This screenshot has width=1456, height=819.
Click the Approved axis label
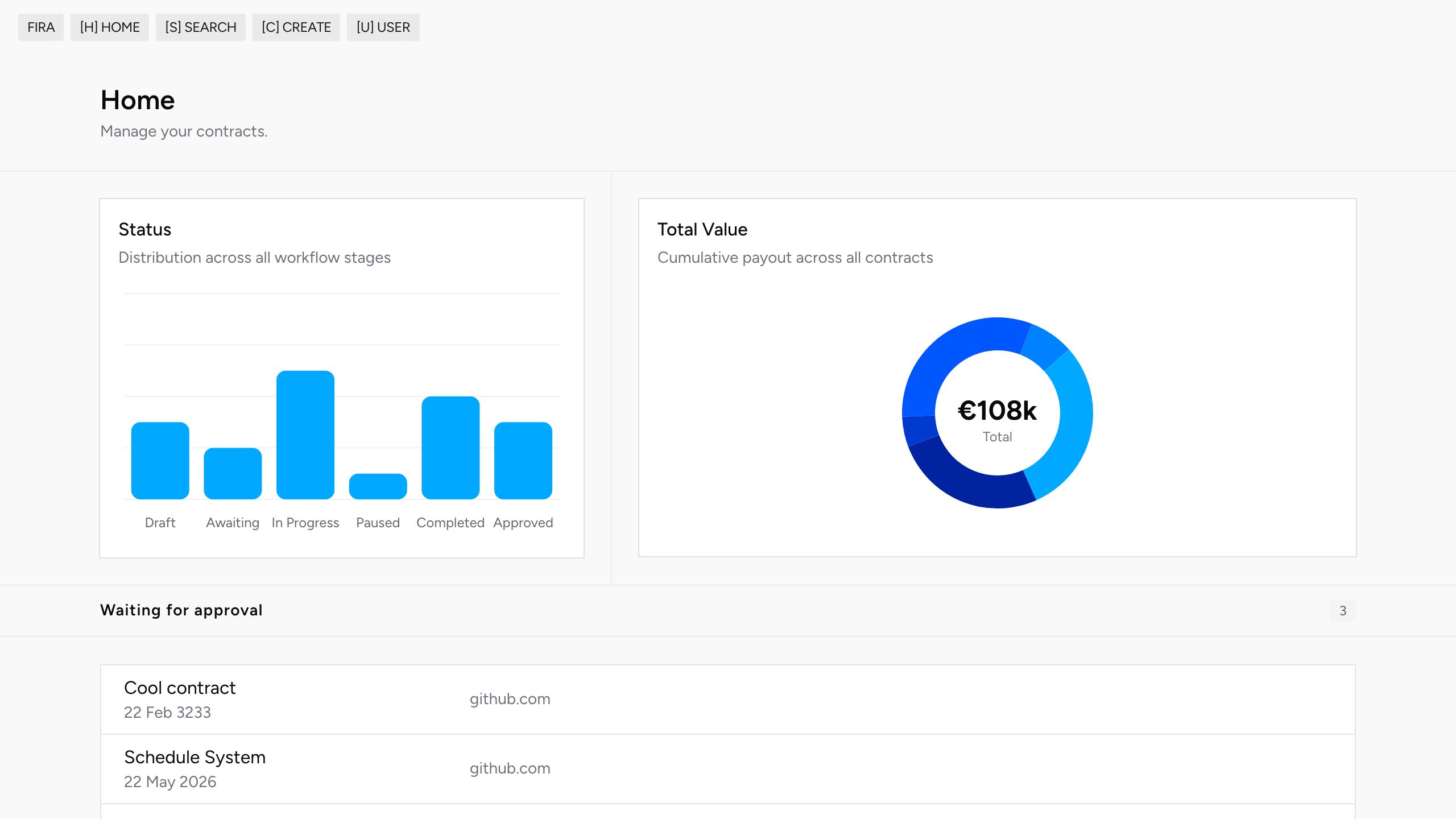coord(523,523)
